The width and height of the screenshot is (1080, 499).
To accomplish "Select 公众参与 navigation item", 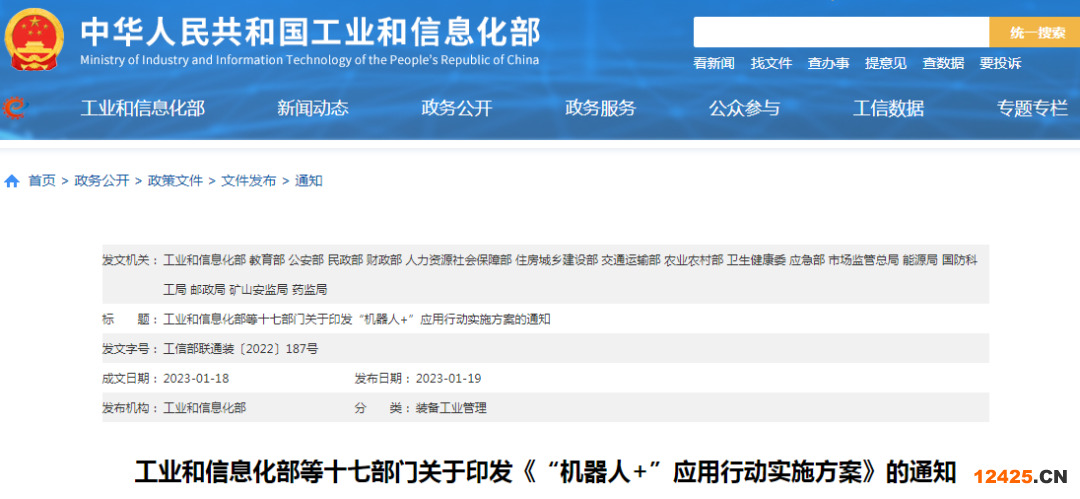I will click(x=745, y=108).
